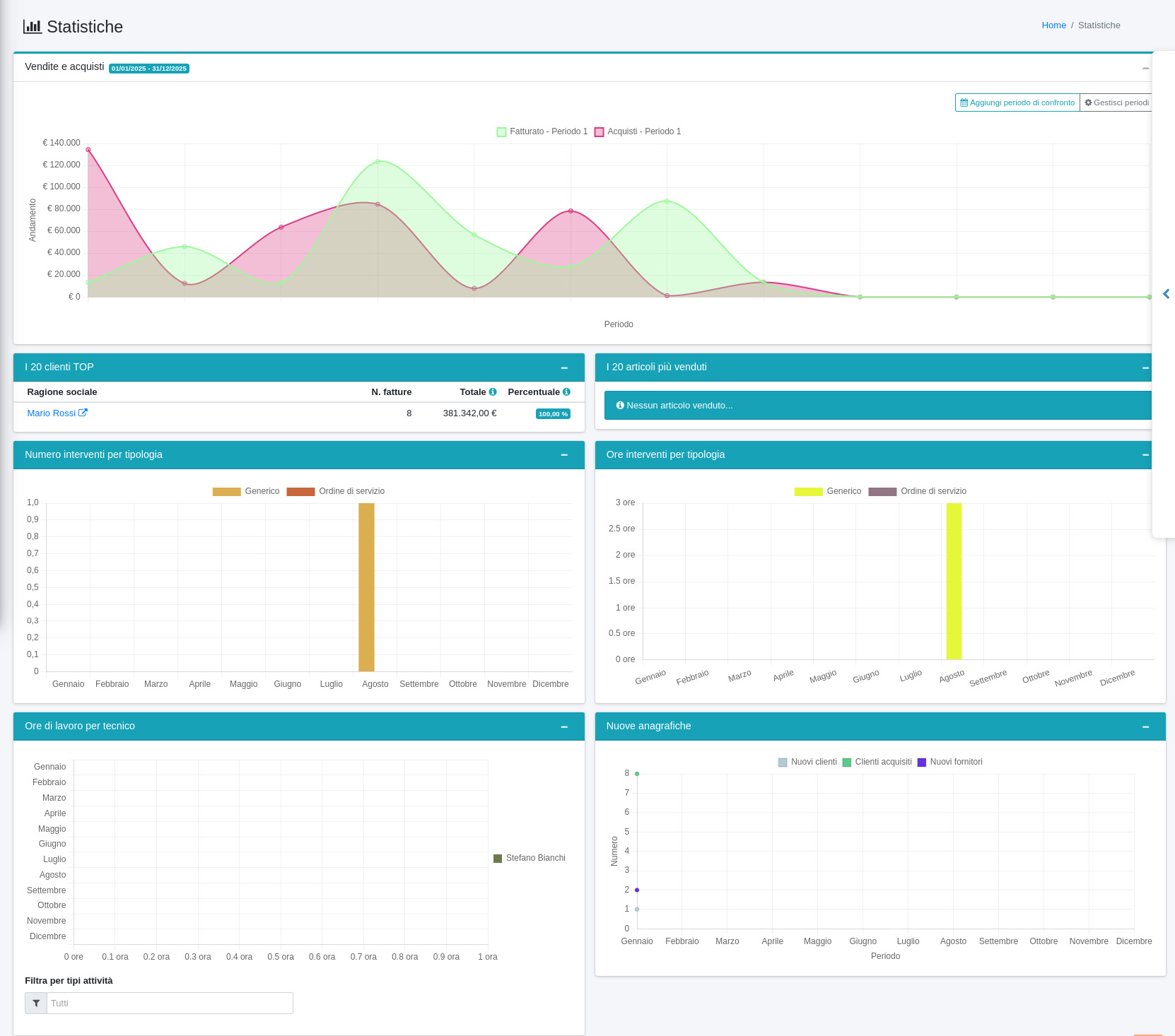
Task: Open Mario Rossi external link icon
Action: [x=83, y=413]
